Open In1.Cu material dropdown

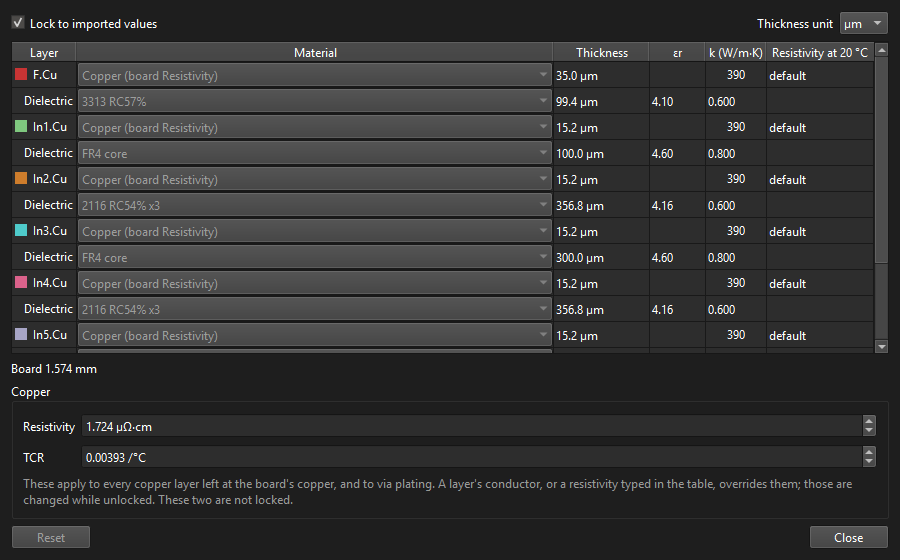click(315, 127)
